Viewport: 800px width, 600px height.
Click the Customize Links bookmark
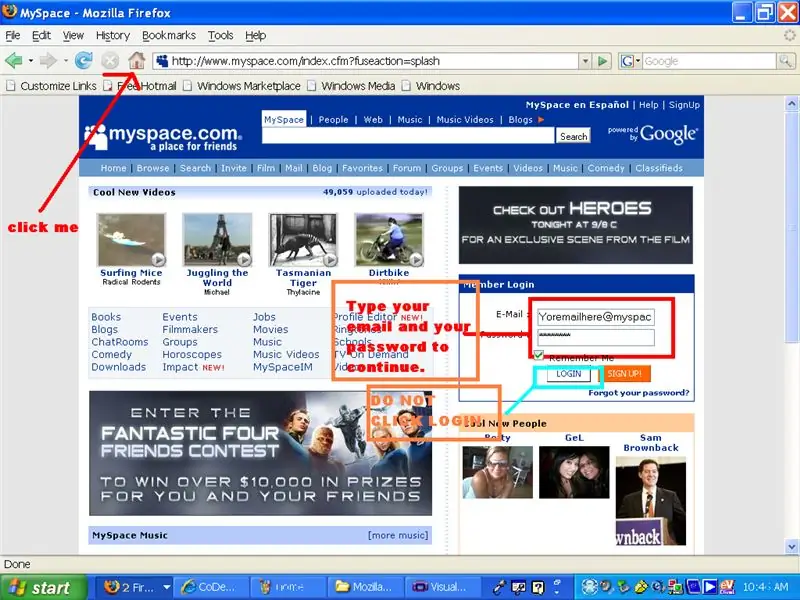tap(51, 86)
